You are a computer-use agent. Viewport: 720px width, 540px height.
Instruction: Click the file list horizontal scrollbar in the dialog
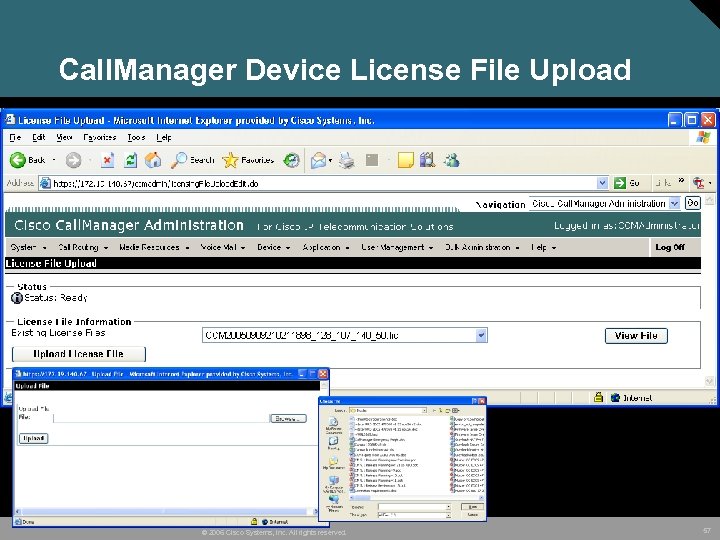[417, 497]
